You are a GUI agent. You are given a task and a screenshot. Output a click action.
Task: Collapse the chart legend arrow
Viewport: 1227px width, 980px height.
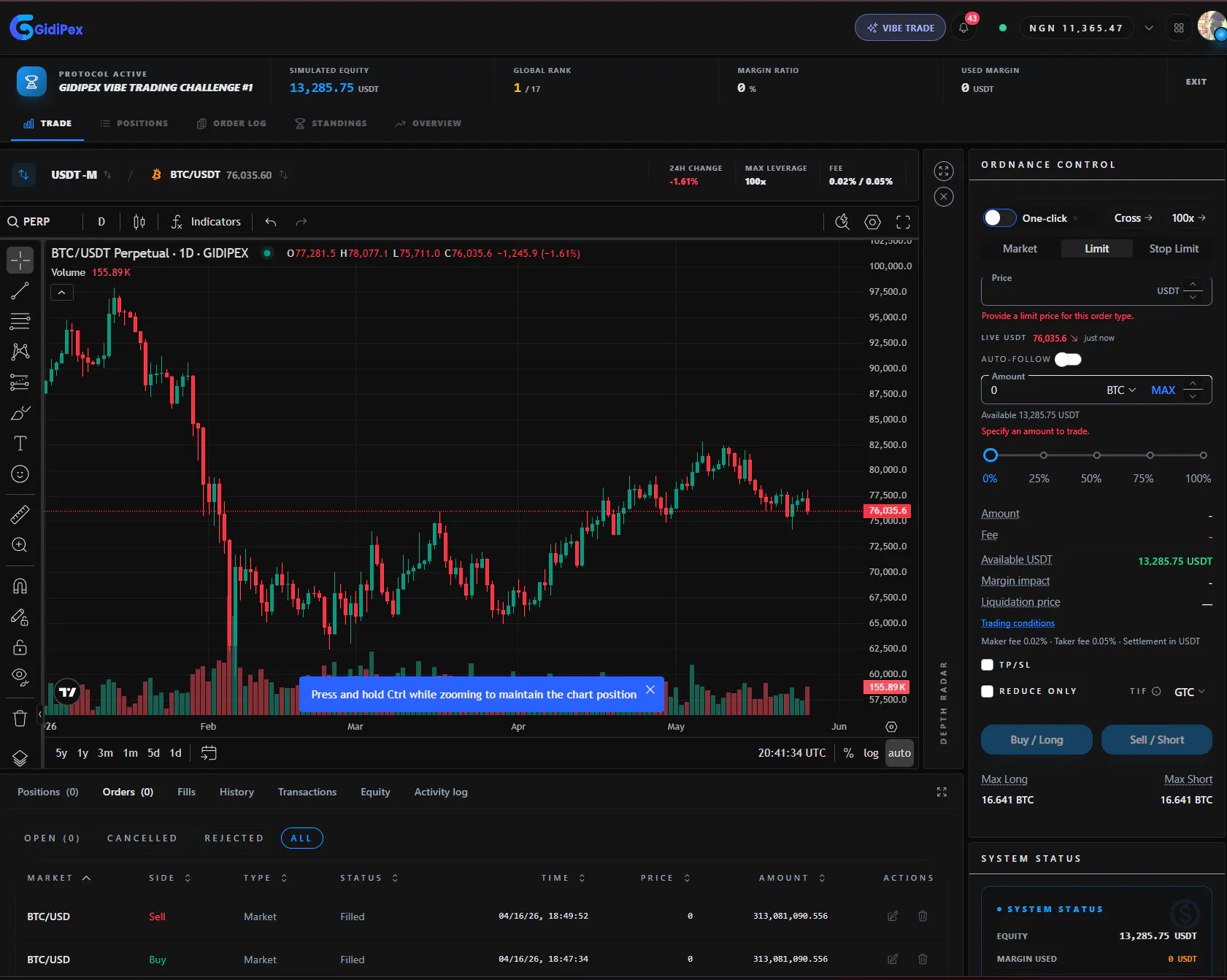tap(62, 293)
